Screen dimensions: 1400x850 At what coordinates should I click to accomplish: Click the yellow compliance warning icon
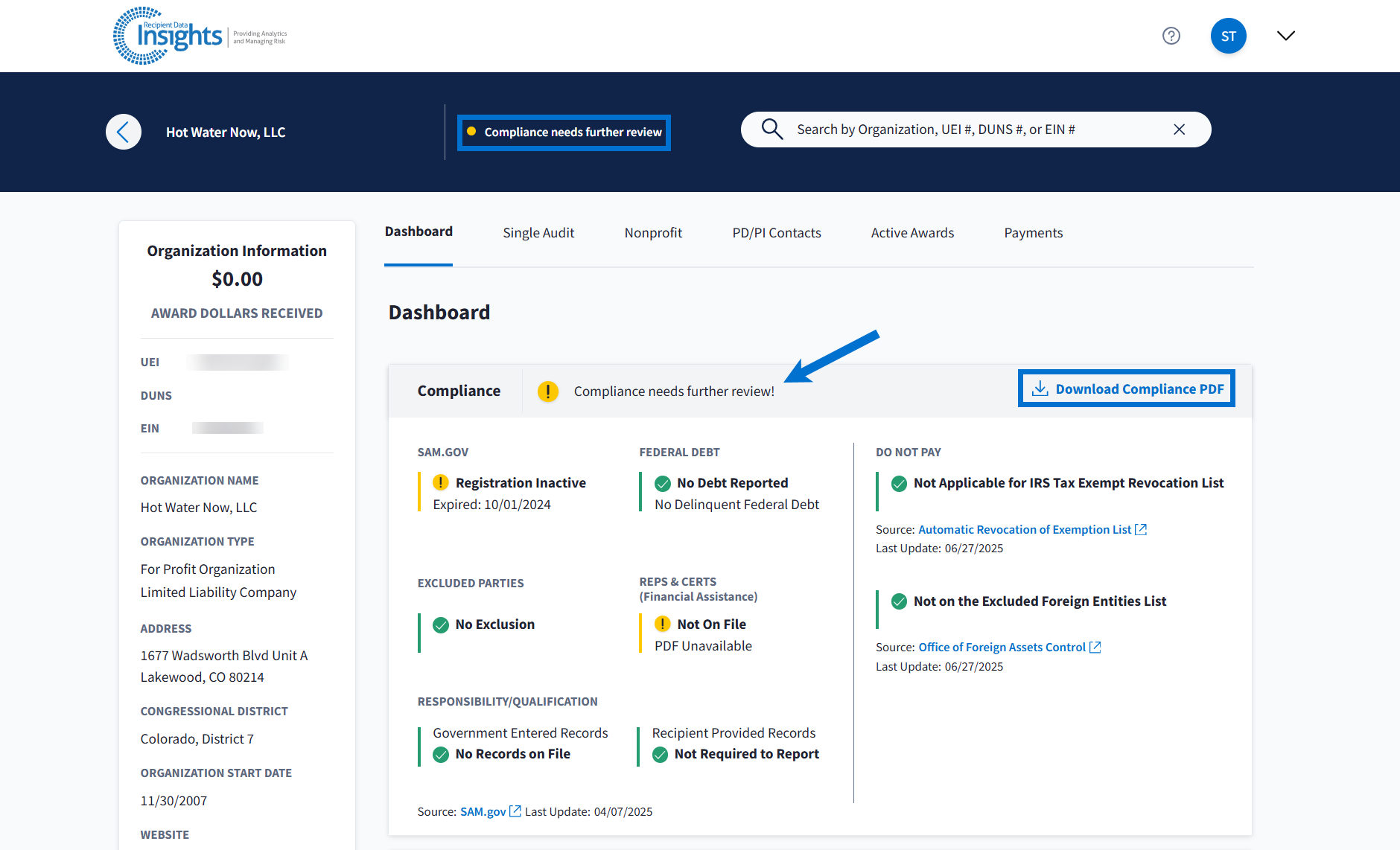click(548, 392)
